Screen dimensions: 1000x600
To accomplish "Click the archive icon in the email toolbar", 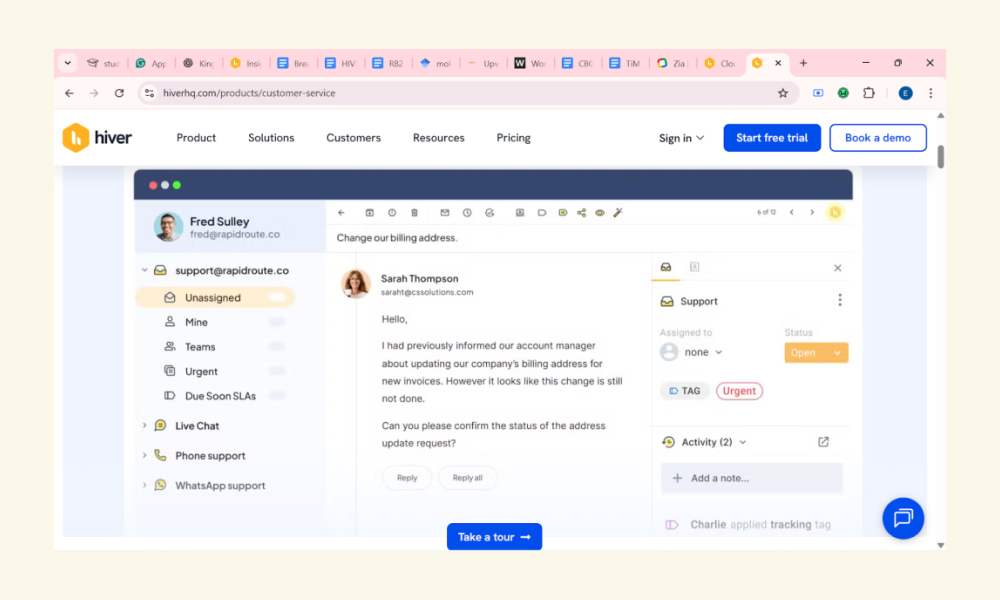I will [369, 213].
